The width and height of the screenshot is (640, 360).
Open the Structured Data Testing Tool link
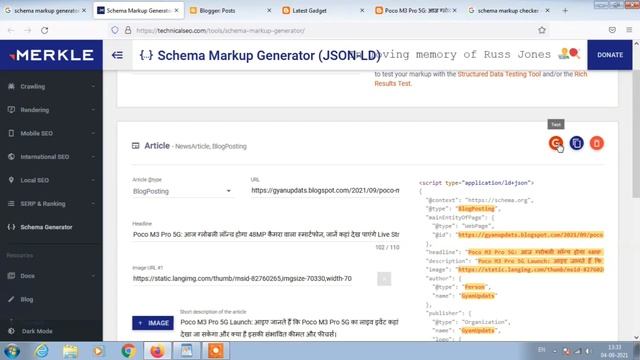(499, 74)
